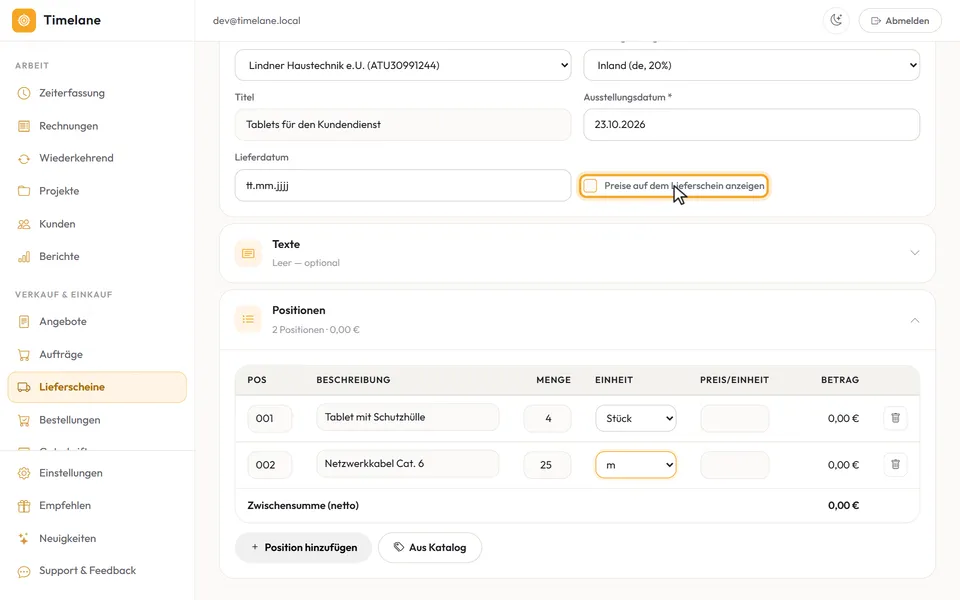960x600 pixels.
Task: Click description field 'Tablet mit Schutzhülle'
Action: pyautogui.click(x=408, y=417)
